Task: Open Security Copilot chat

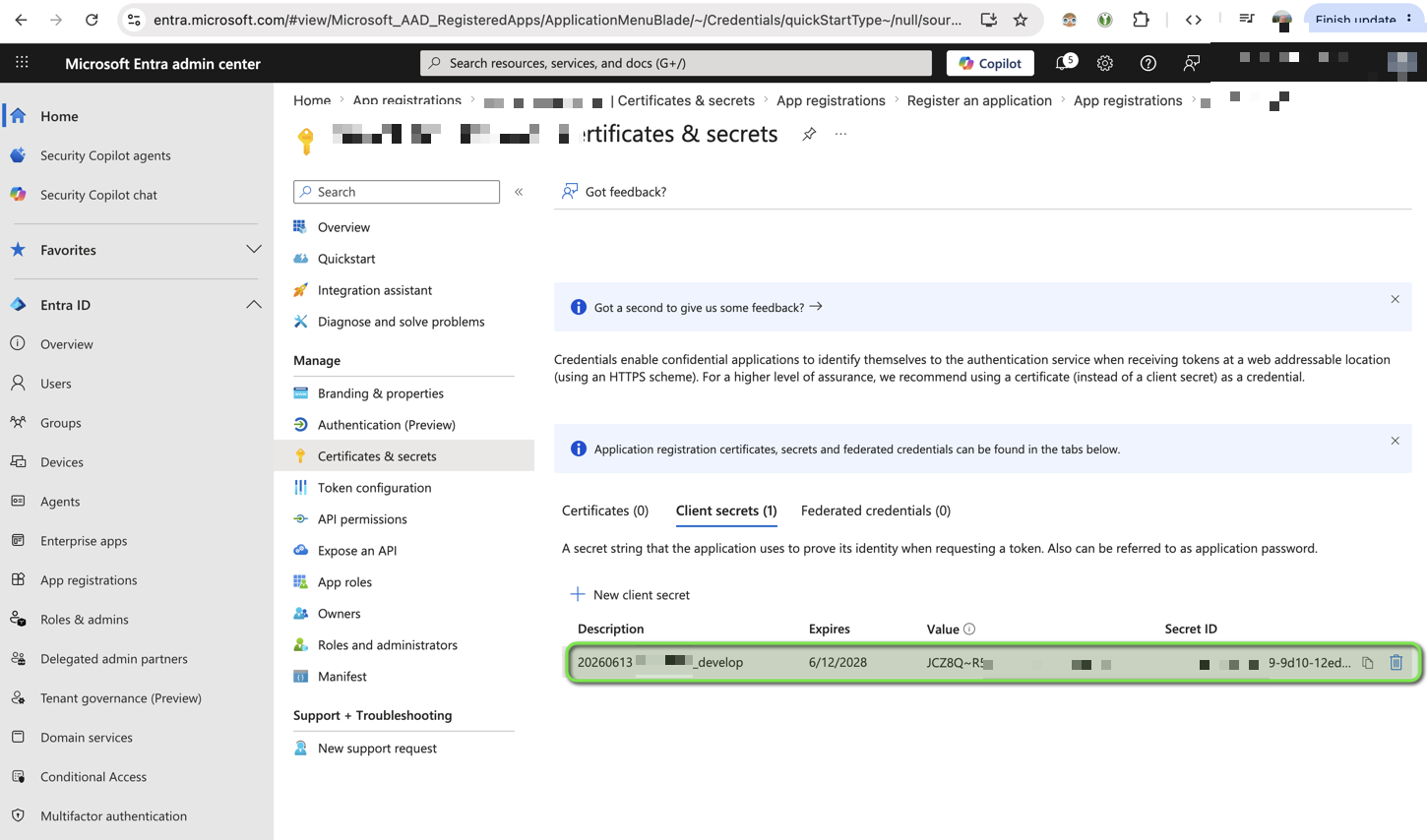Action: 98,195
